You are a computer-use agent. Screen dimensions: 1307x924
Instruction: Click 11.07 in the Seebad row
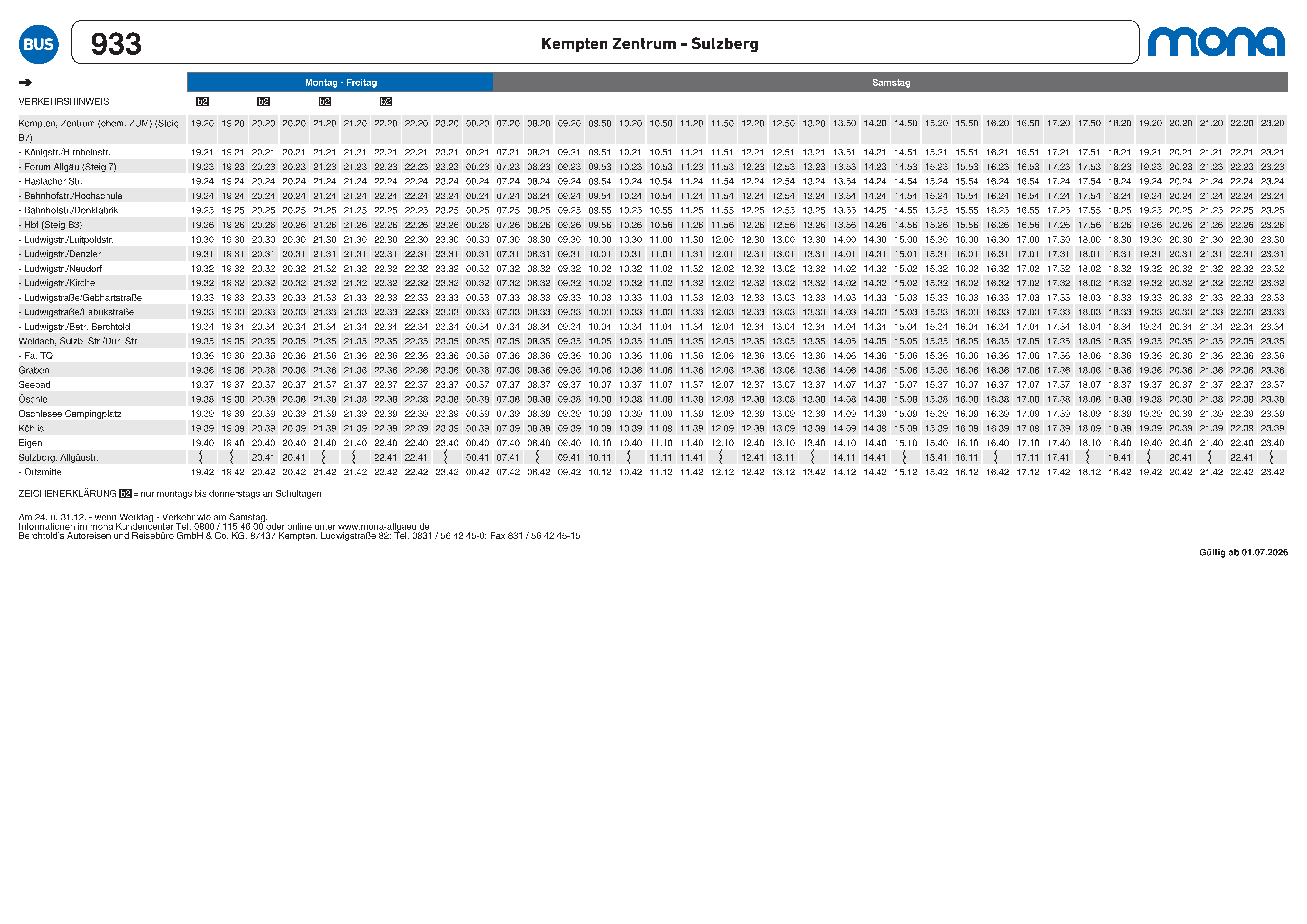point(661,385)
